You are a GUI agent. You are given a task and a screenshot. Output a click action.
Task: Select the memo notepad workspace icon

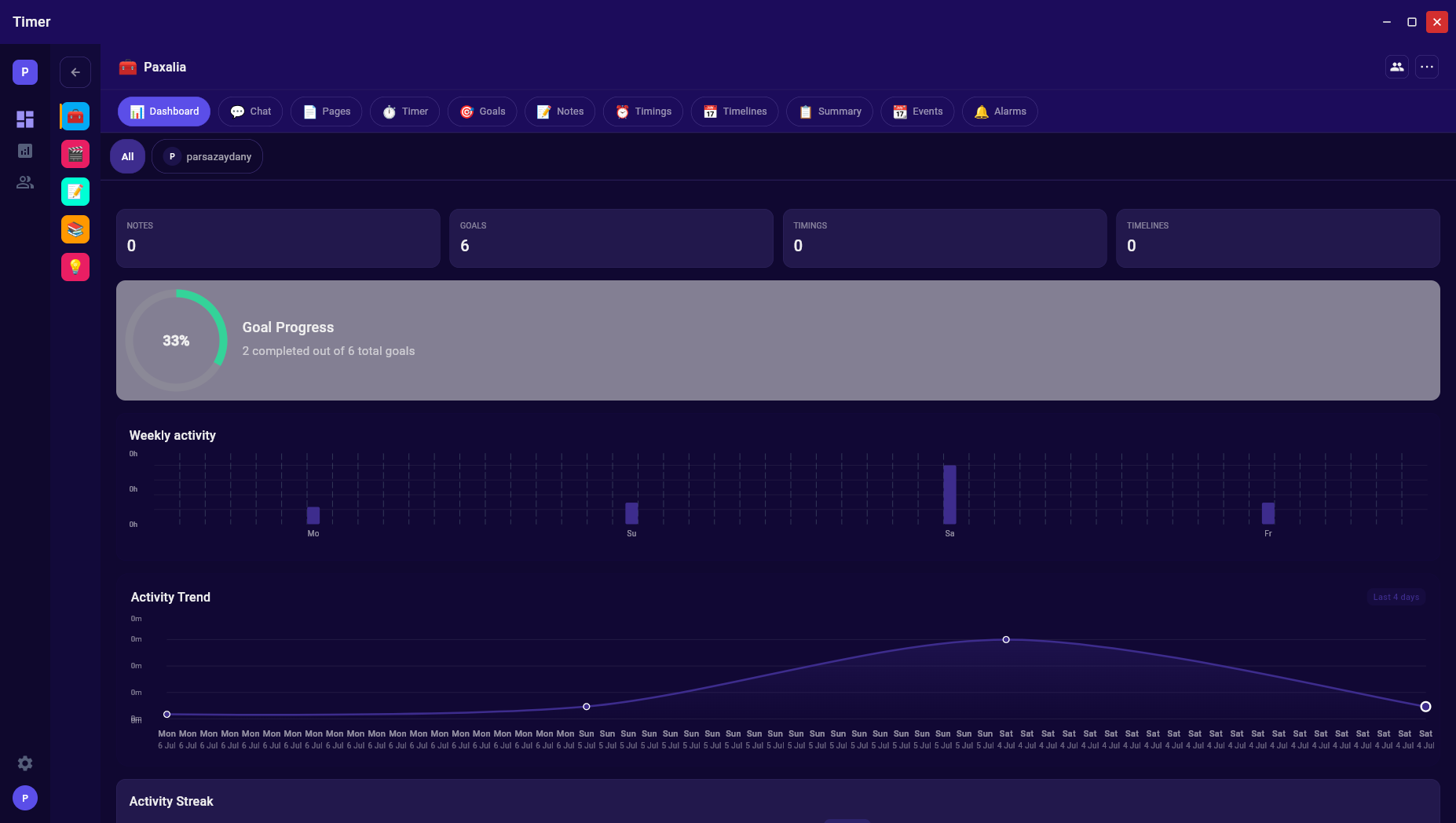[x=75, y=192]
